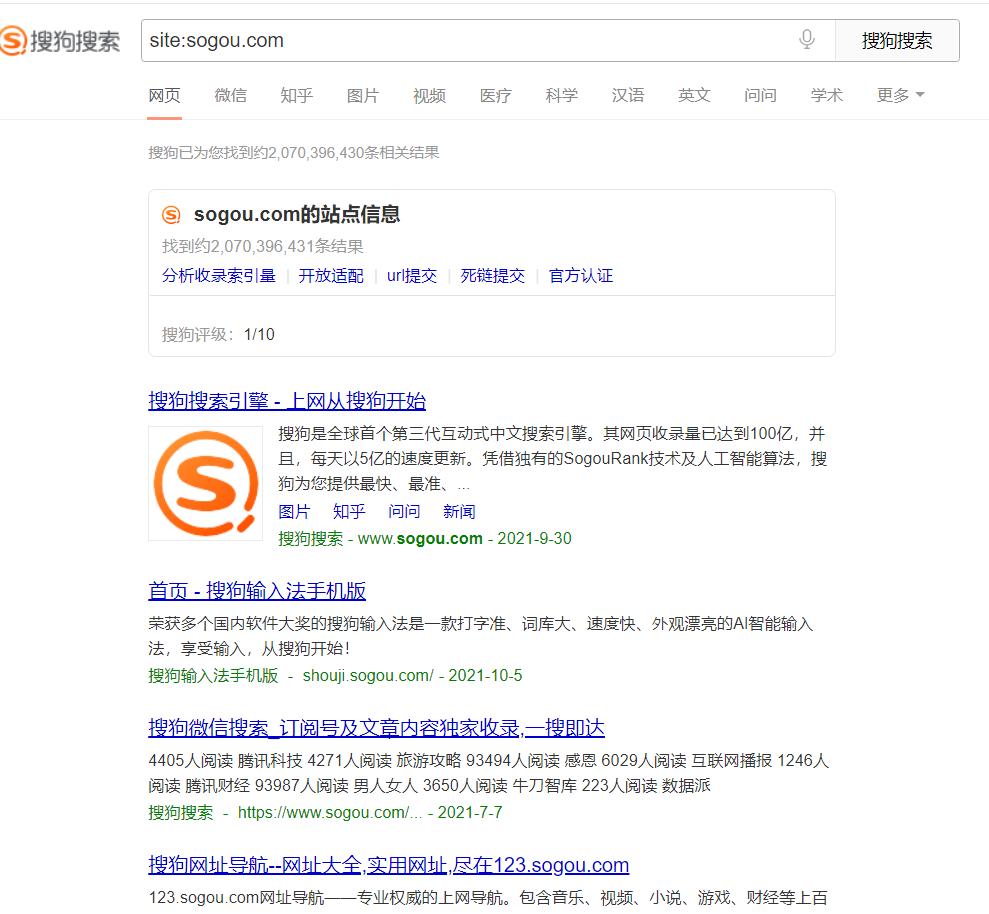
Task: Click the 搜狗搜索 search button
Action: pos(899,41)
